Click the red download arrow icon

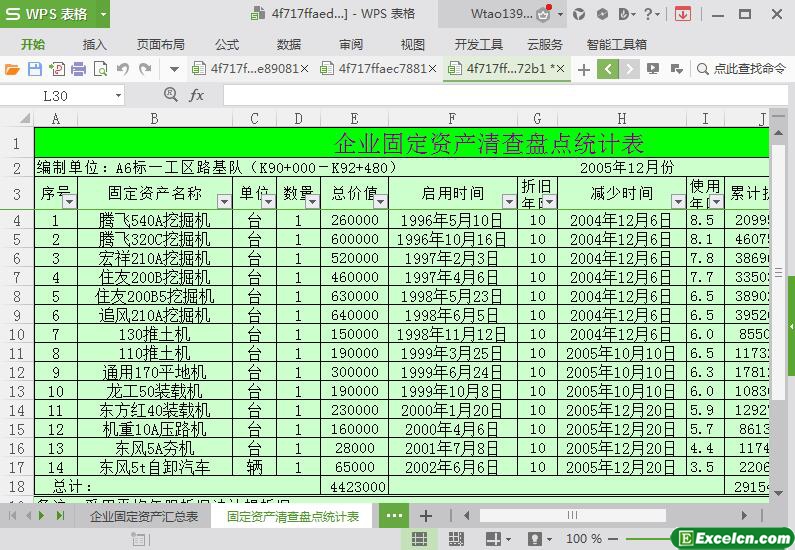point(683,14)
